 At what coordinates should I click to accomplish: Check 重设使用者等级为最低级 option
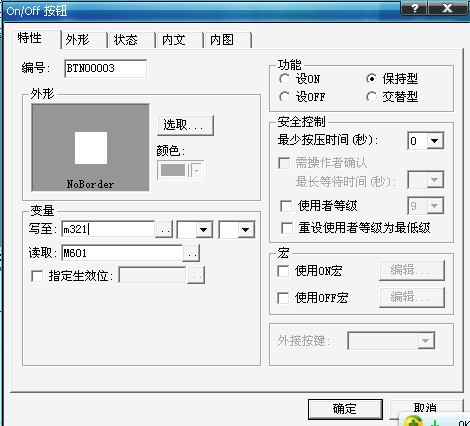(287, 228)
